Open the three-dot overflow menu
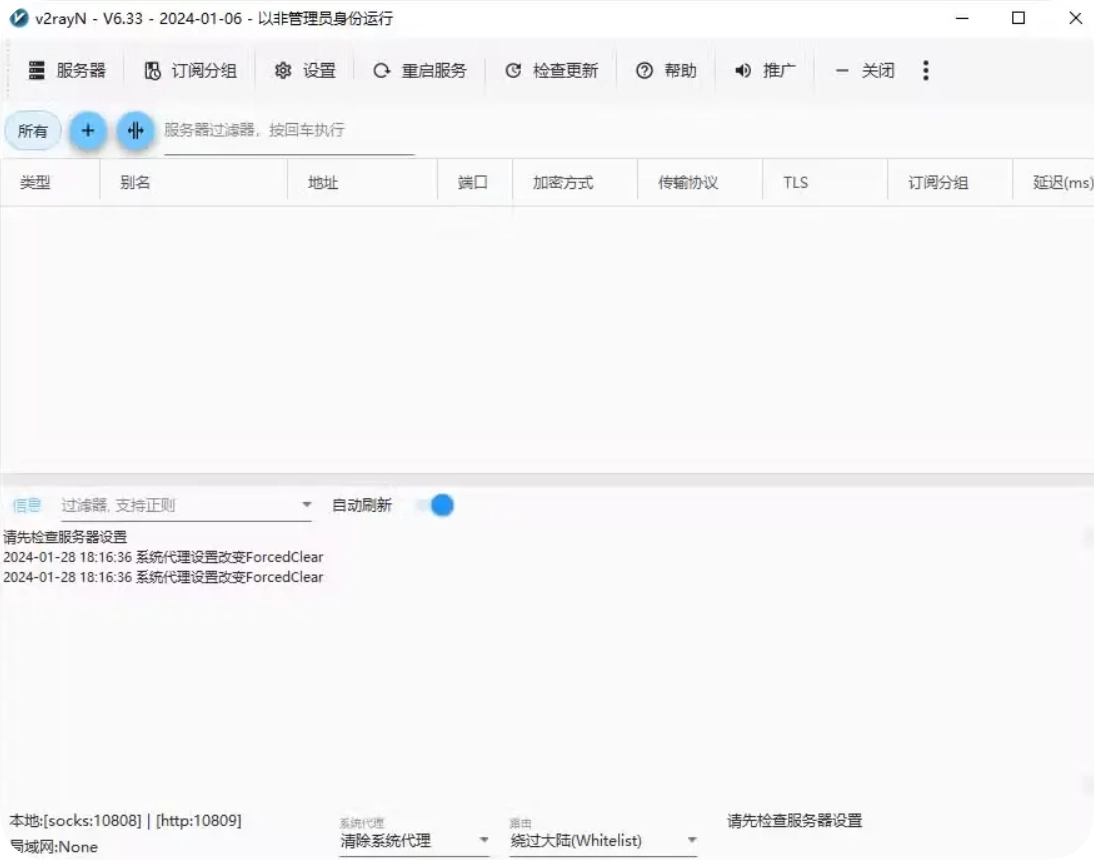1094x860 pixels. tap(926, 71)
